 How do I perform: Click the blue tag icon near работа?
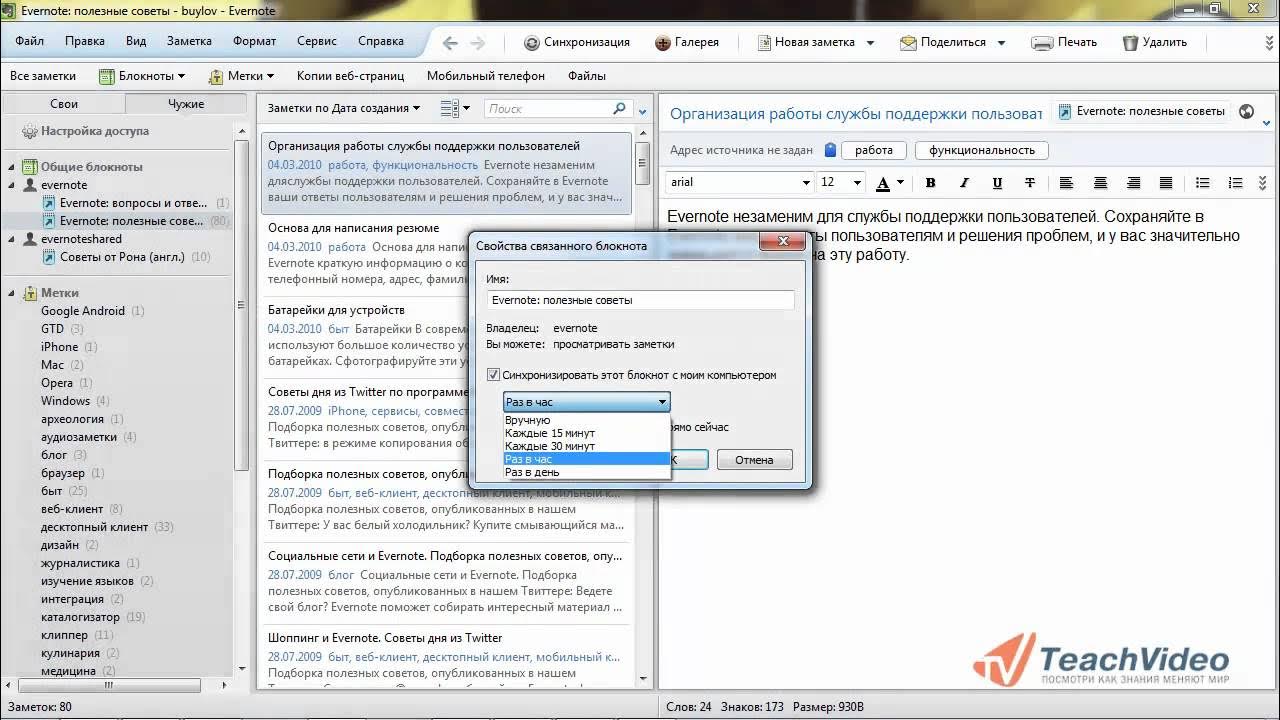pos(830,150)
